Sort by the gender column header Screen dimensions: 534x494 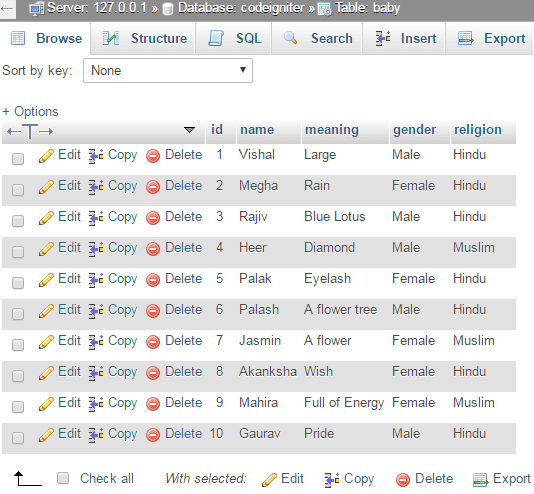pyautogui.click(x=414, y=130)
